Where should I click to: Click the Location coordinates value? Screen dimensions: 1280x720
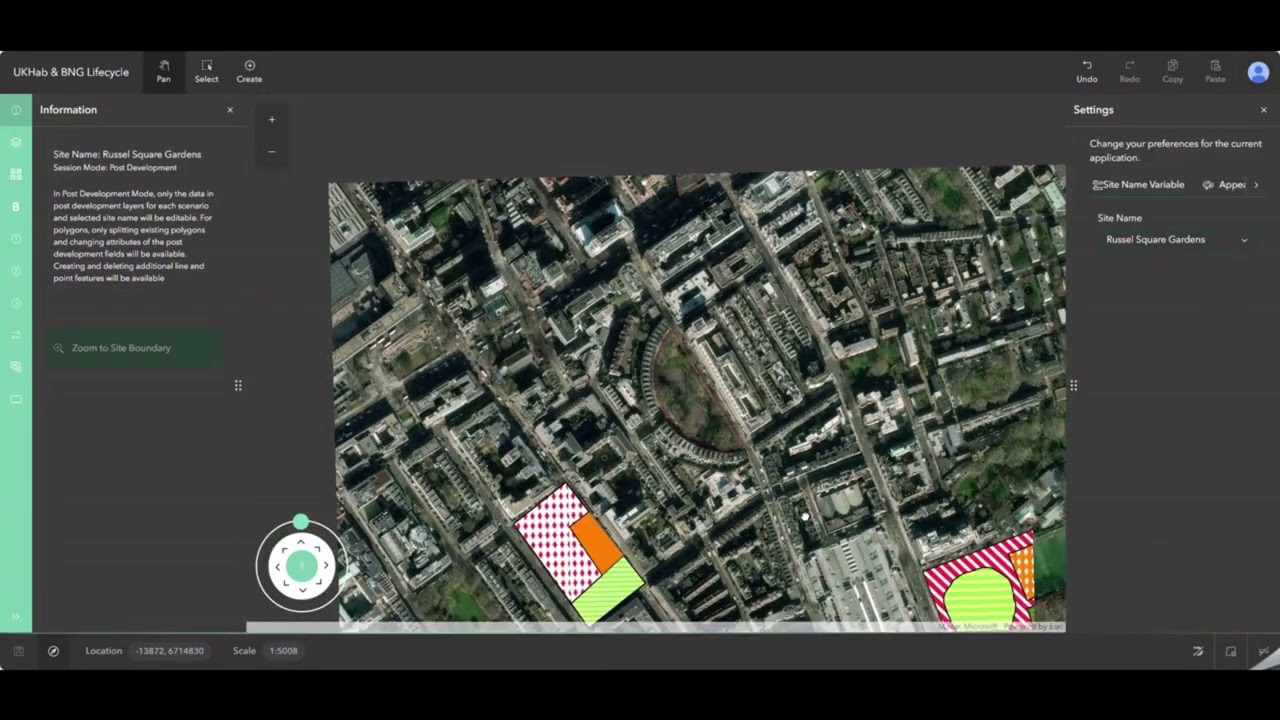[170, 651]
